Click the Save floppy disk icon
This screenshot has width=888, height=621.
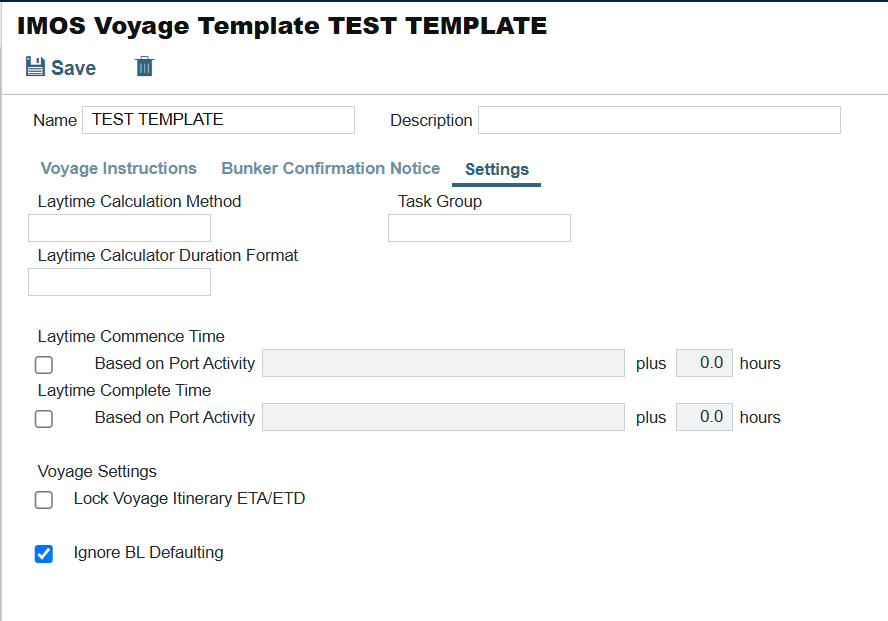(x=35, y=67)
